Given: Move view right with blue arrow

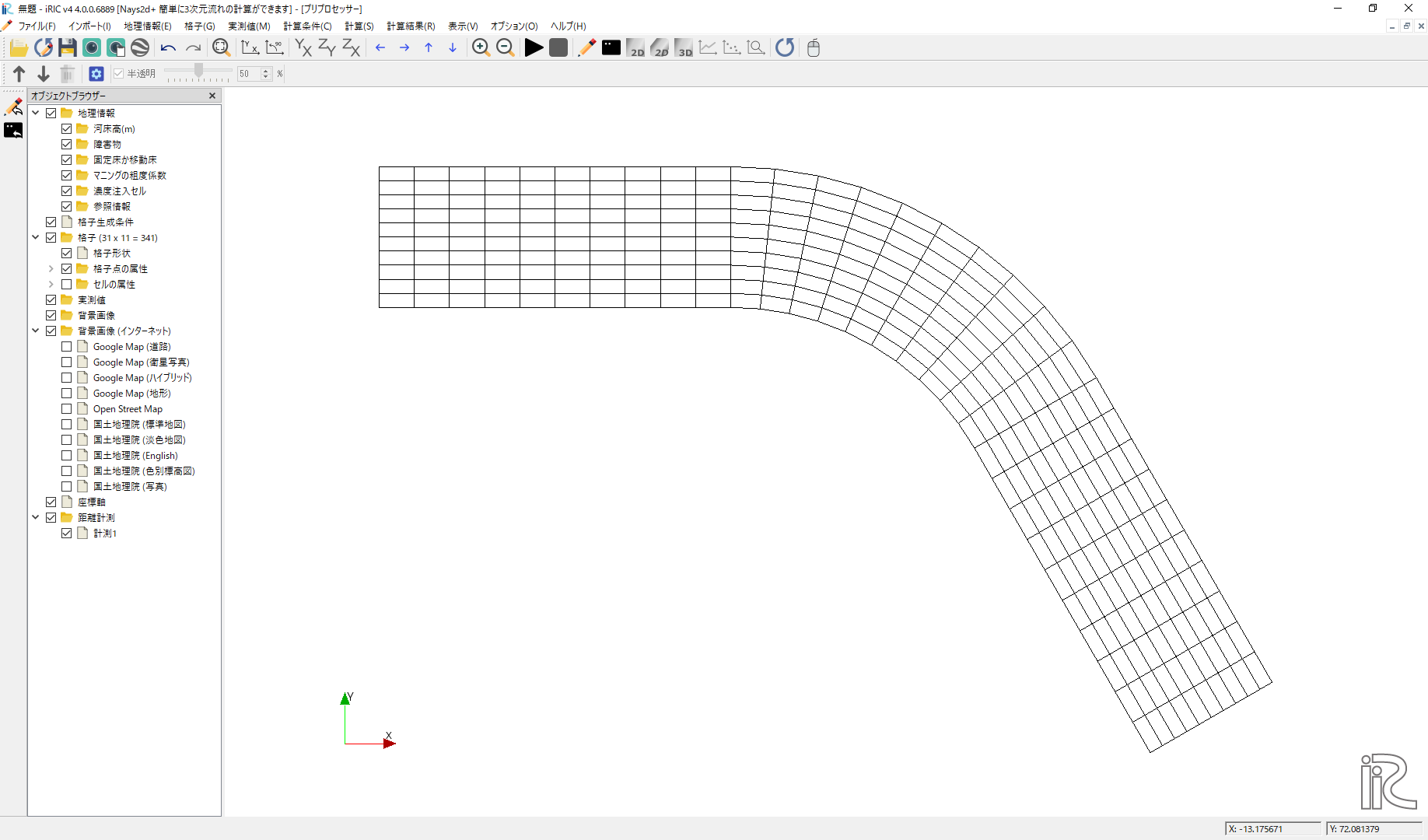Looking at the screenshot, I should pyautogui.click(x=404, y=48).
